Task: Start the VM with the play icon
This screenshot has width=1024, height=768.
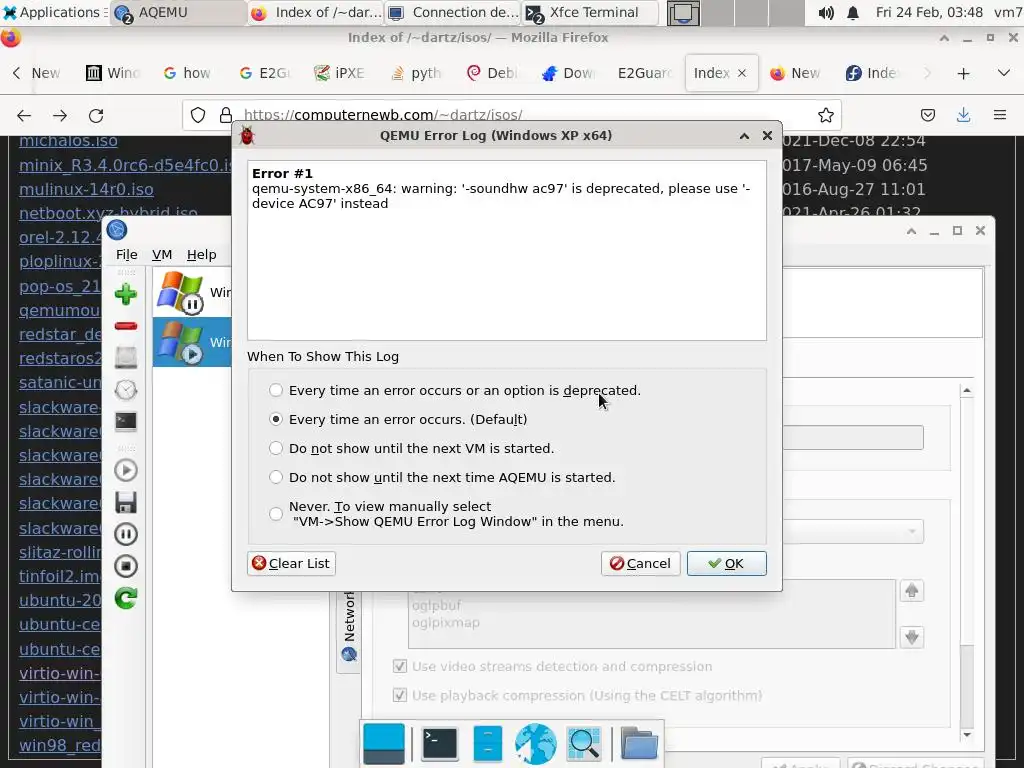Action: [125, 470]
